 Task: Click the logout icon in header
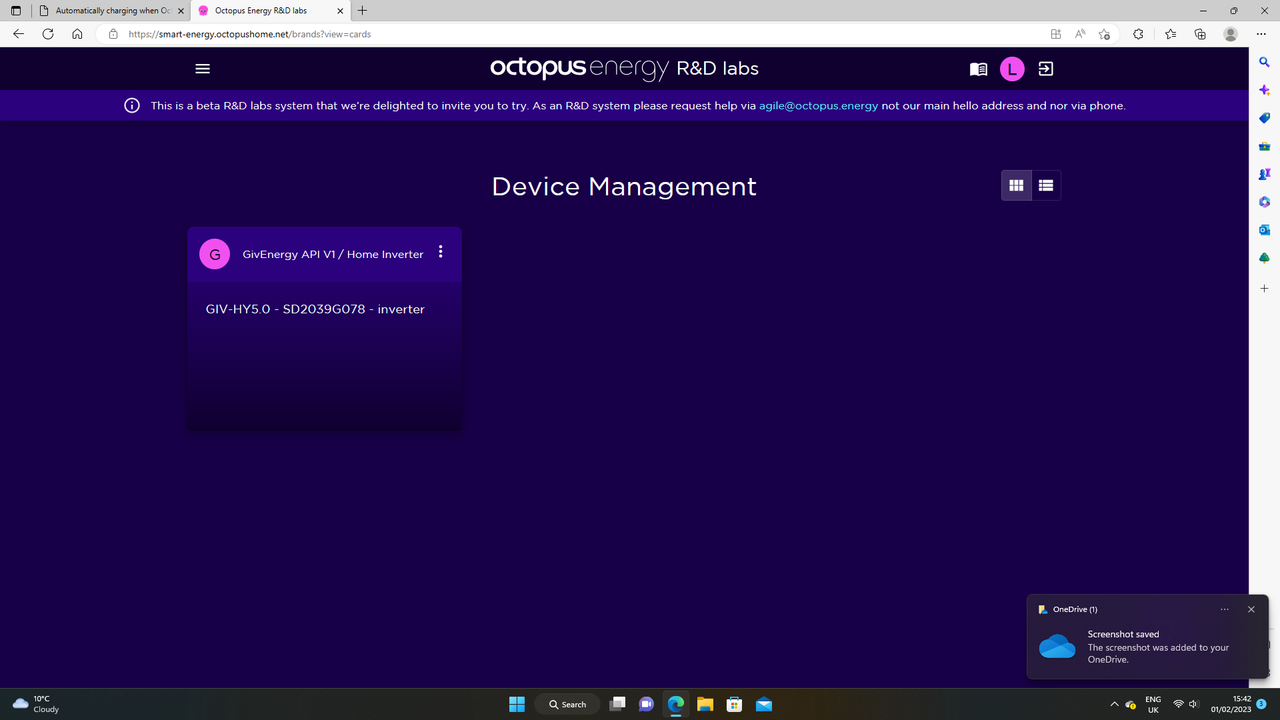click(1045, 69)
